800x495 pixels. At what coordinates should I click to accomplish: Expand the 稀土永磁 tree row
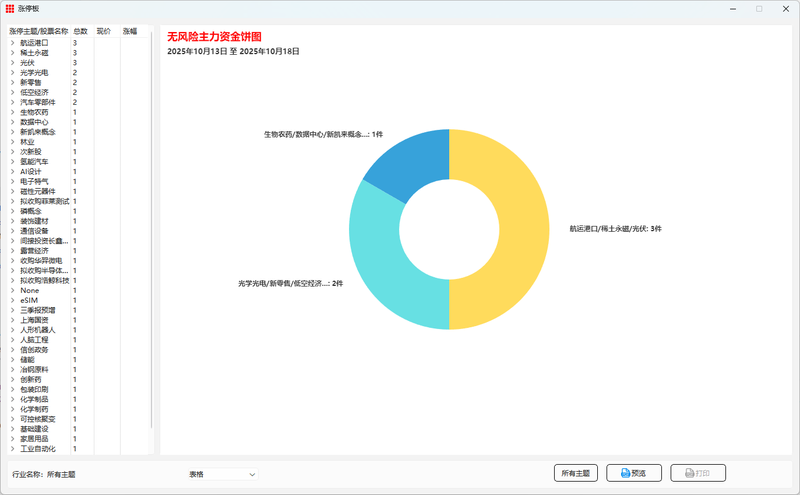[13, 53]
